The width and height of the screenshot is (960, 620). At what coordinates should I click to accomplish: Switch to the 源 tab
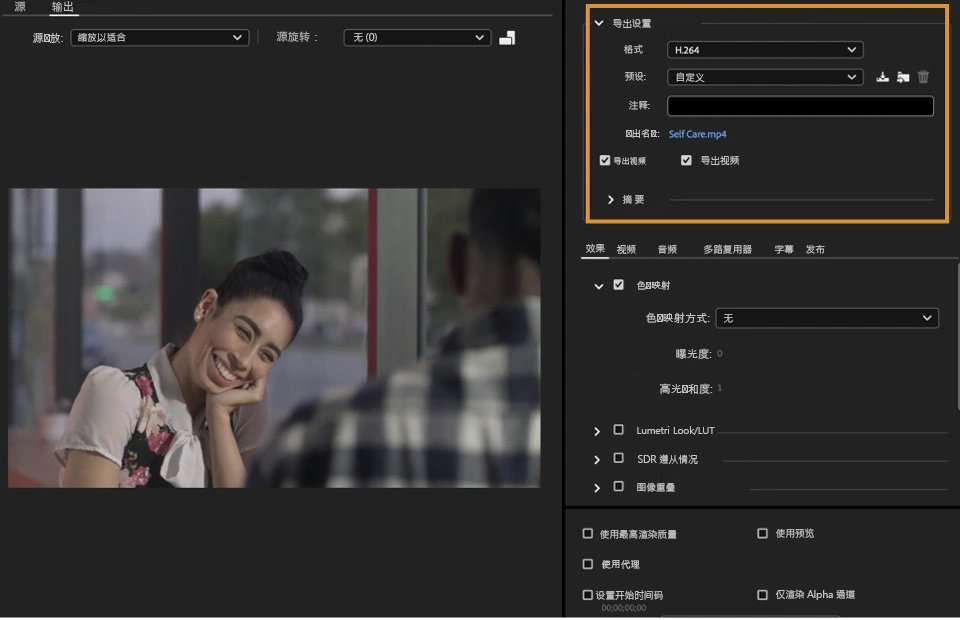pos(20,7)
